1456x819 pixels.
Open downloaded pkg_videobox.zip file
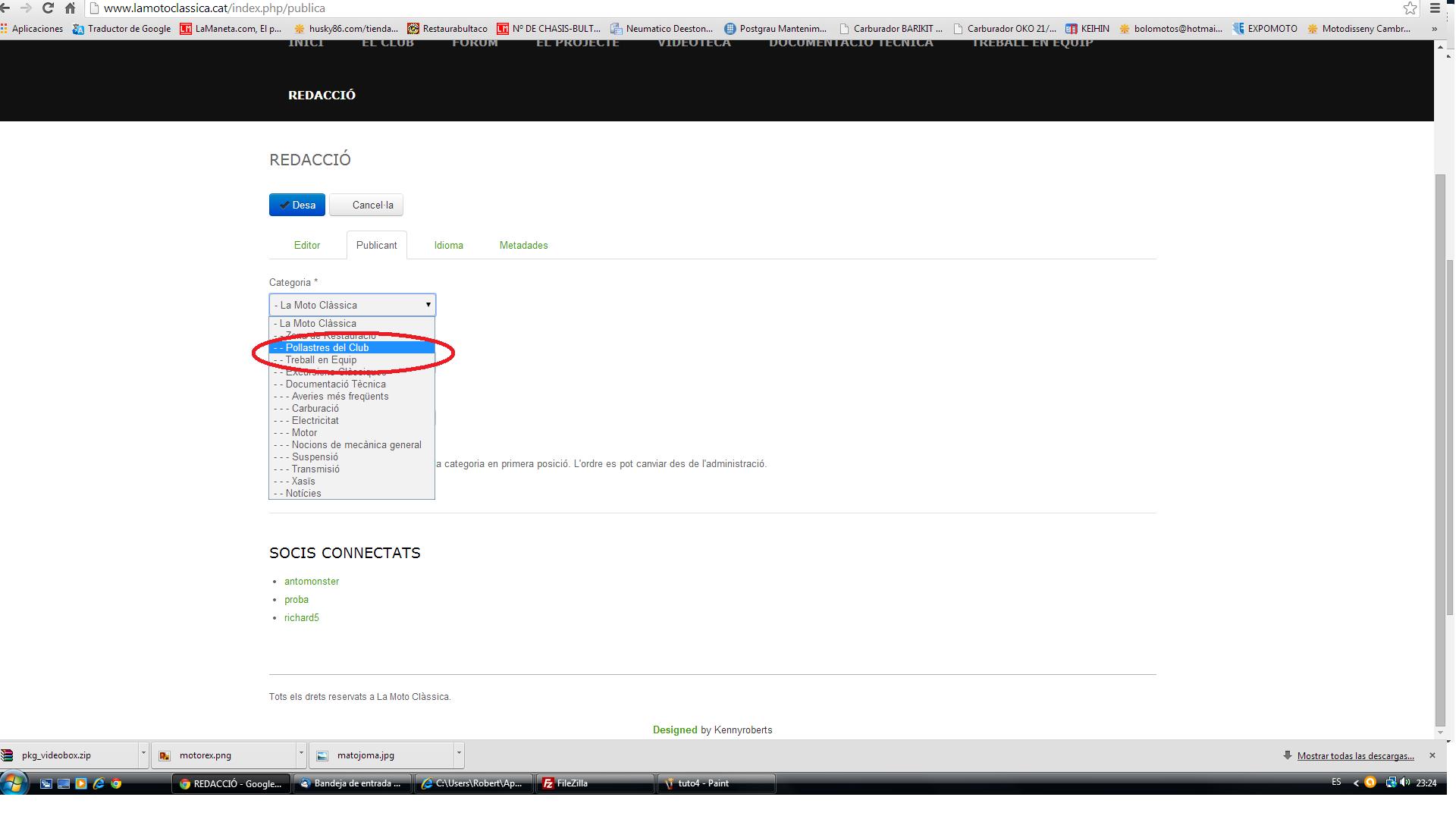pyautogui.click(x=68, y=755)
